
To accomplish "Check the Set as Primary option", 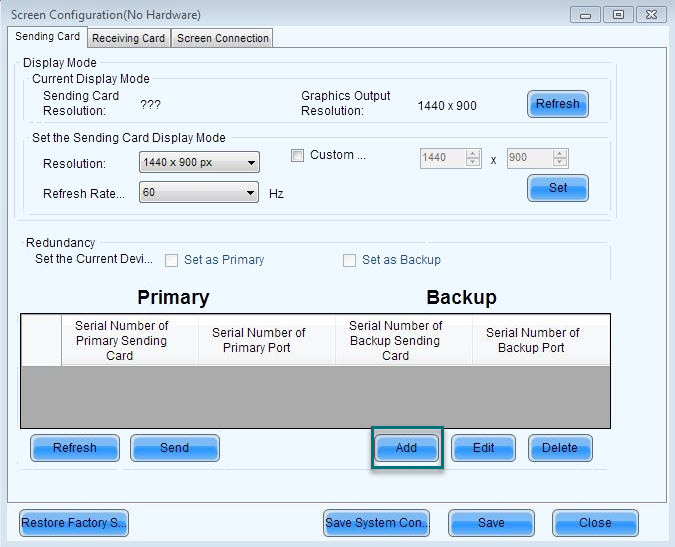I will (x=172, y=260).
